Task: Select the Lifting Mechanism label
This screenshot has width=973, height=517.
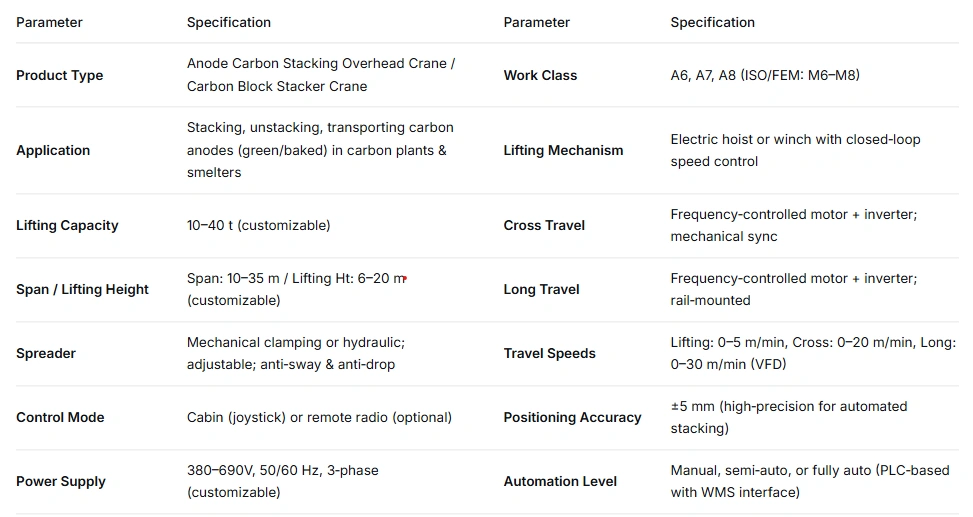Action: [563, 150]
